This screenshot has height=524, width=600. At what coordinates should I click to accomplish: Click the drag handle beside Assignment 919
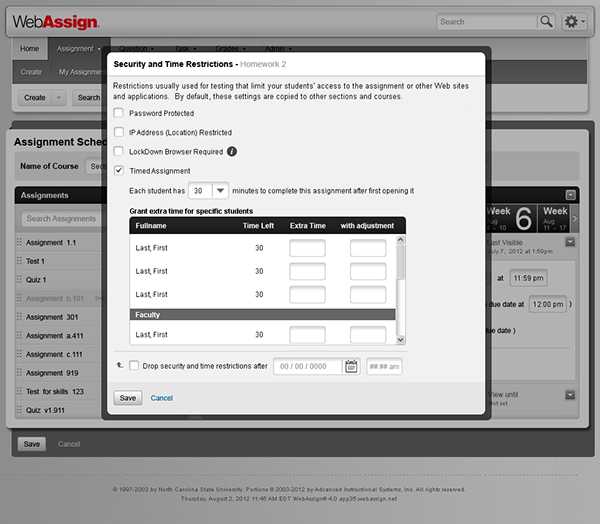[x=19, y=373]
